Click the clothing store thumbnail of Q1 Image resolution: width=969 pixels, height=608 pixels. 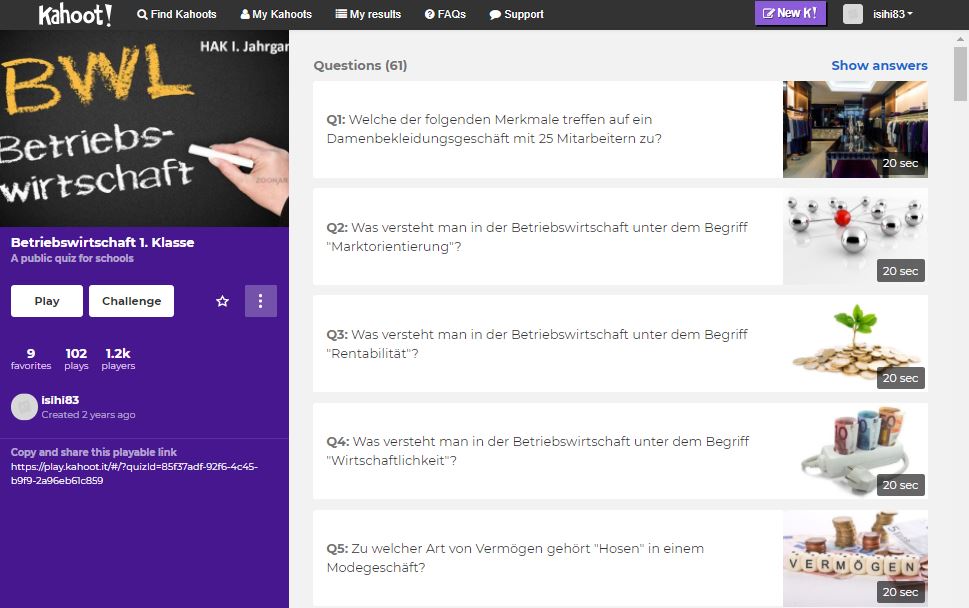(x=855, y=129)
